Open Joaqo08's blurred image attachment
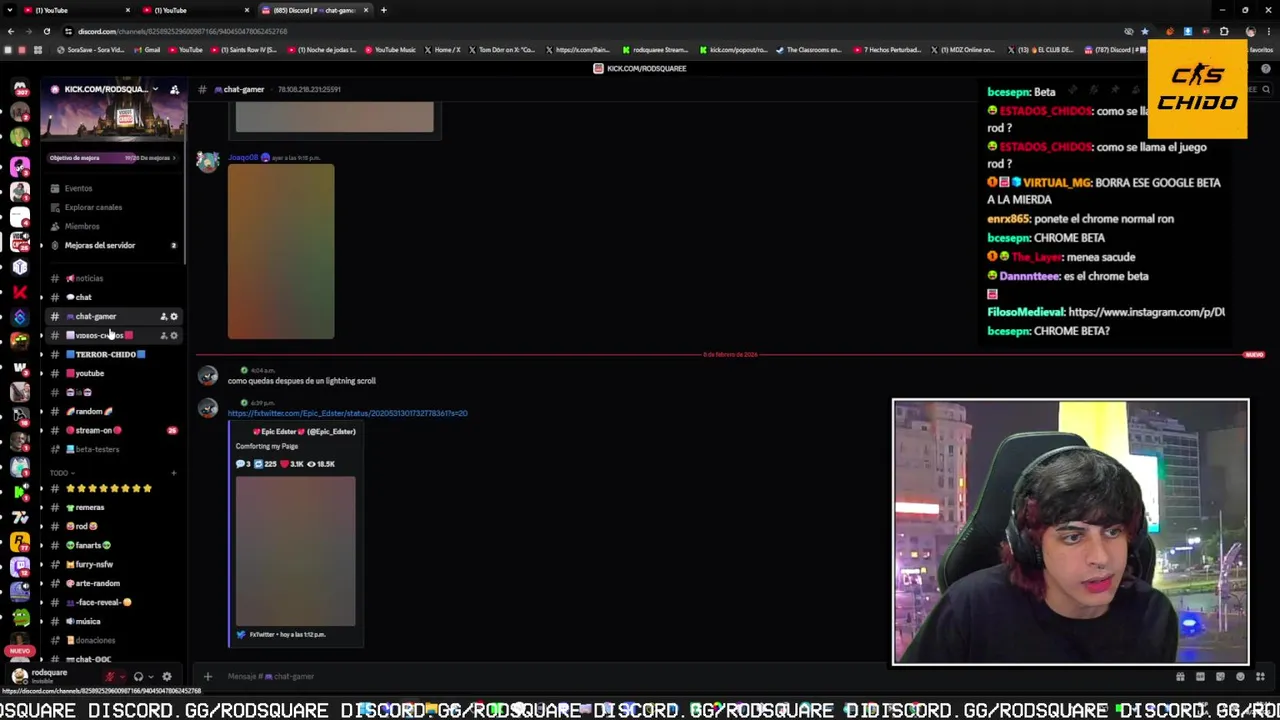Viewport: 1280px width, 720px height. (x=281, y=252)
